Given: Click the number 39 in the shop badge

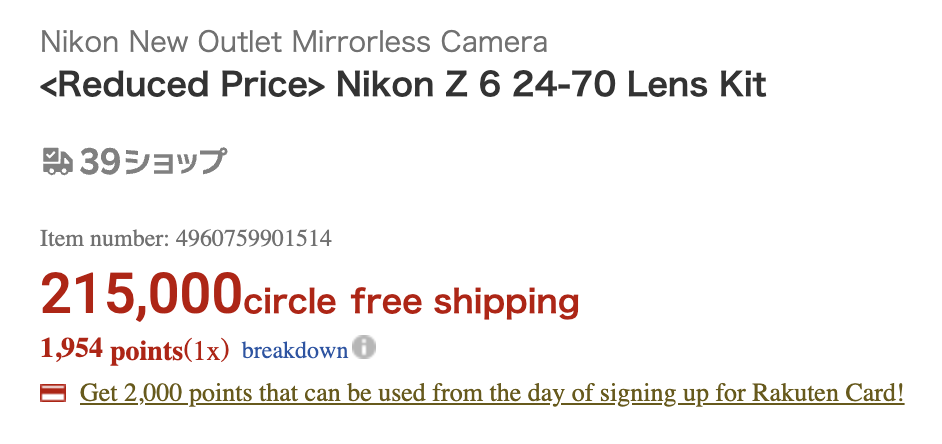Looking at the screenshot, I should [x=98, y=161].
